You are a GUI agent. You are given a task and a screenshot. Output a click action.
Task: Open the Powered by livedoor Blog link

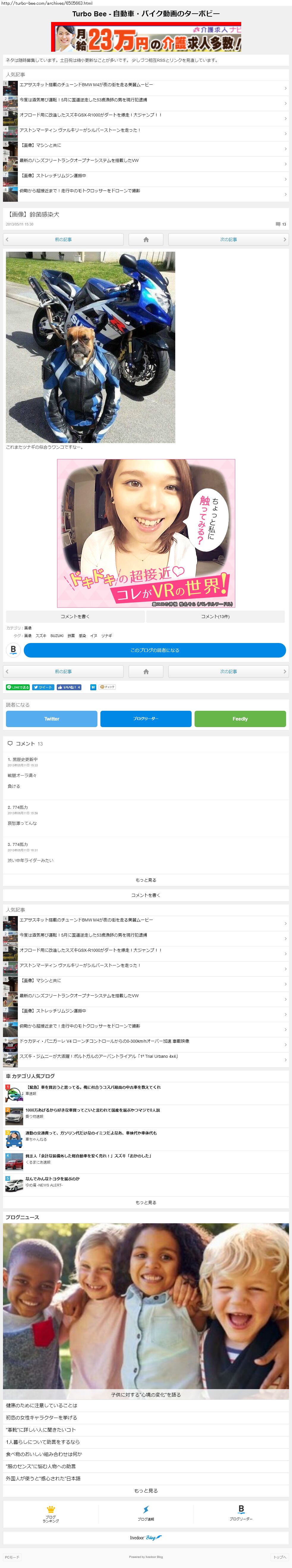click(146, 1557)
